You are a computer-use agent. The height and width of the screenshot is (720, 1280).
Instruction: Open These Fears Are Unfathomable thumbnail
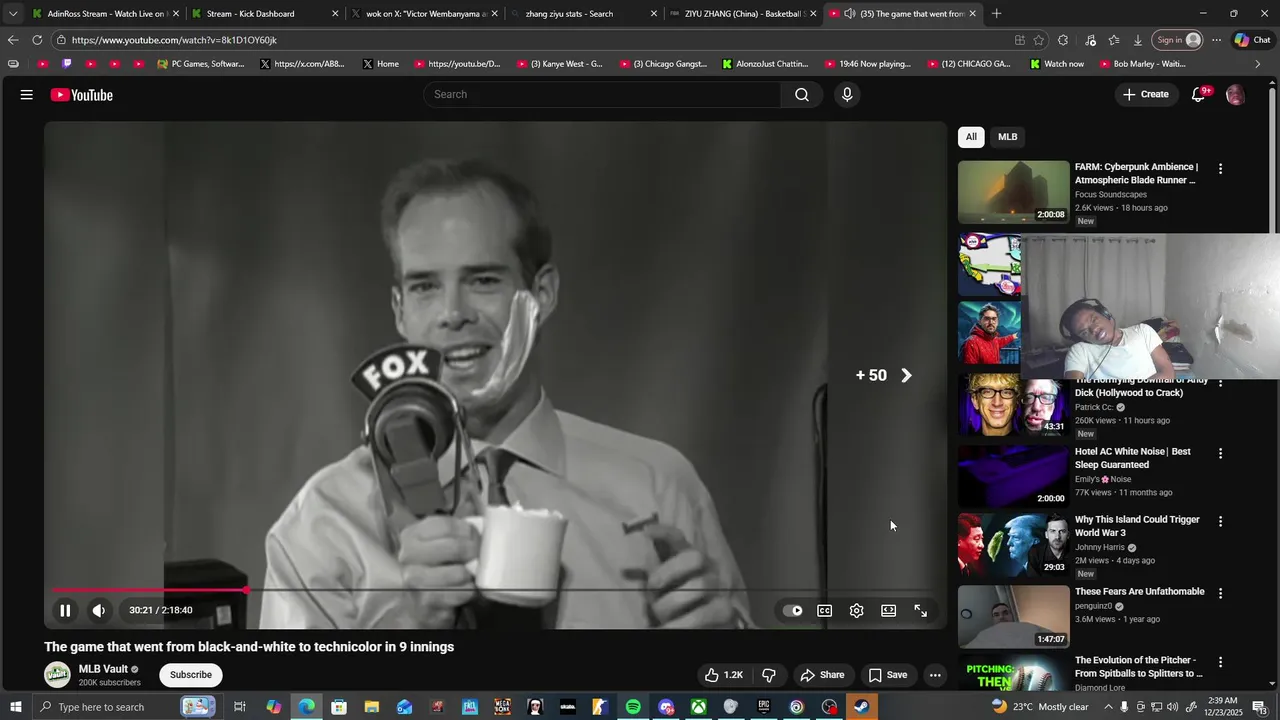1013,616
